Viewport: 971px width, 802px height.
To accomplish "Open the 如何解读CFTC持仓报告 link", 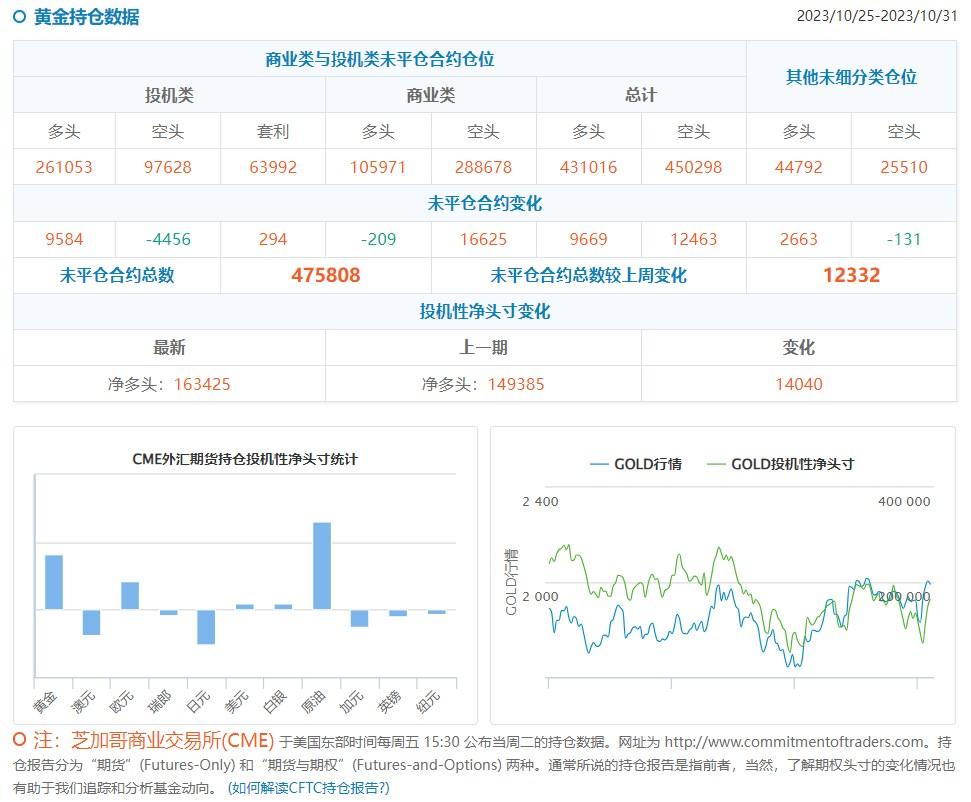I will click(310, 787).
